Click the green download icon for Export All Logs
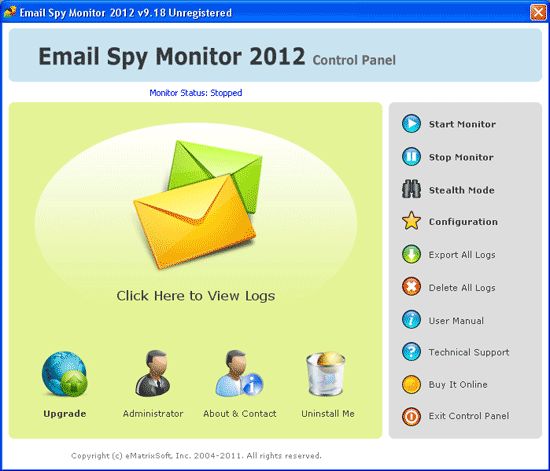The image size is (550, 471). (x=411, y=254)
